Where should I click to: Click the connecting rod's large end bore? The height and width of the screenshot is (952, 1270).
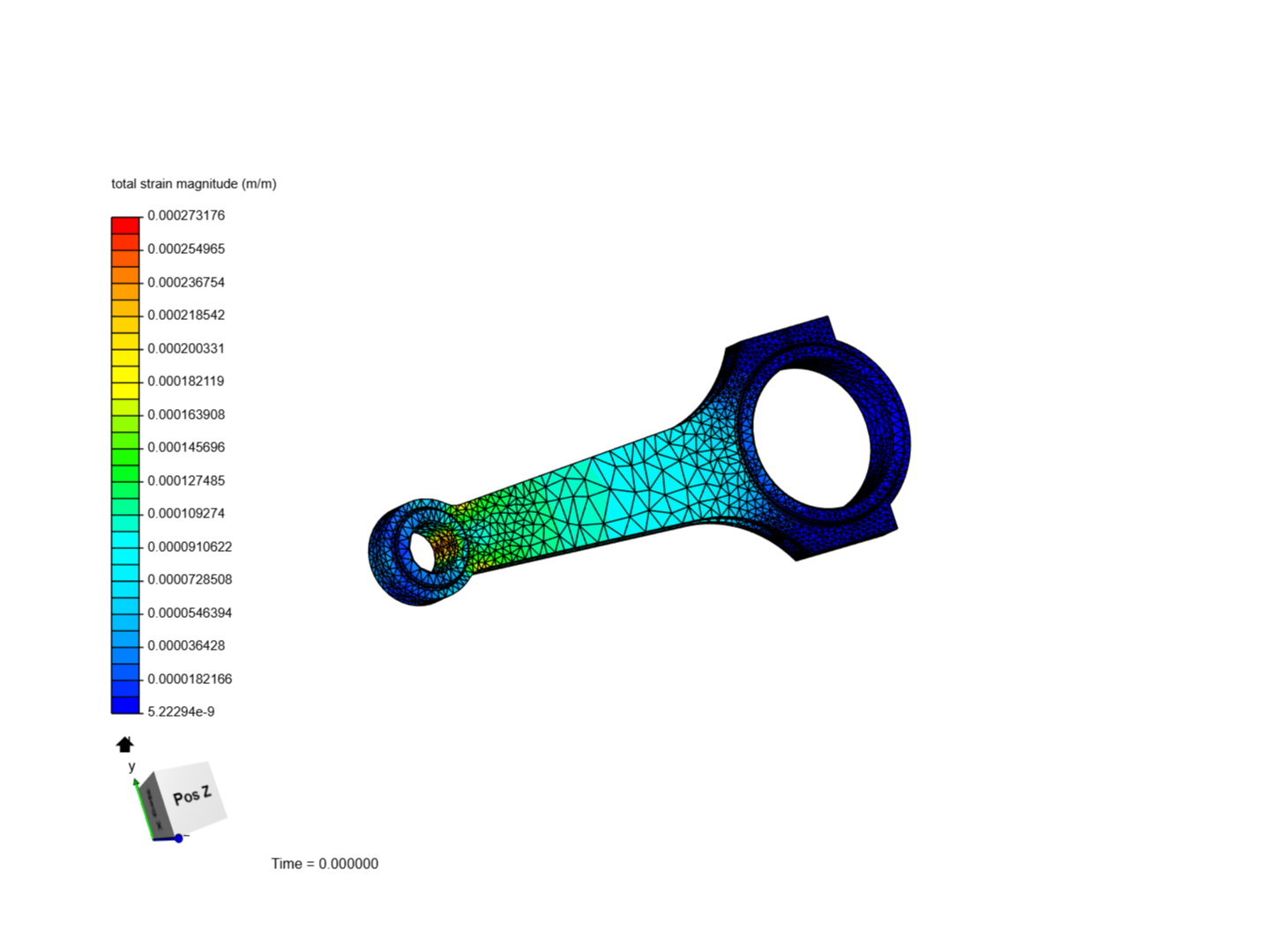pyautogui.click(x=813, y=438)
